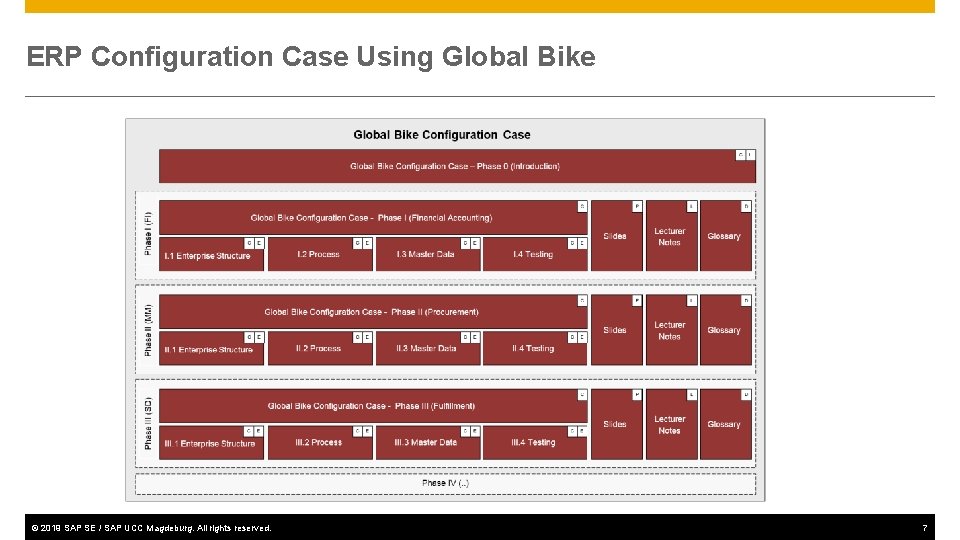The width and height of the screenshot is (960, 540).
Task: Click the 'Phase IV (...)' placeholder box
Action: [x=446, y=484]
